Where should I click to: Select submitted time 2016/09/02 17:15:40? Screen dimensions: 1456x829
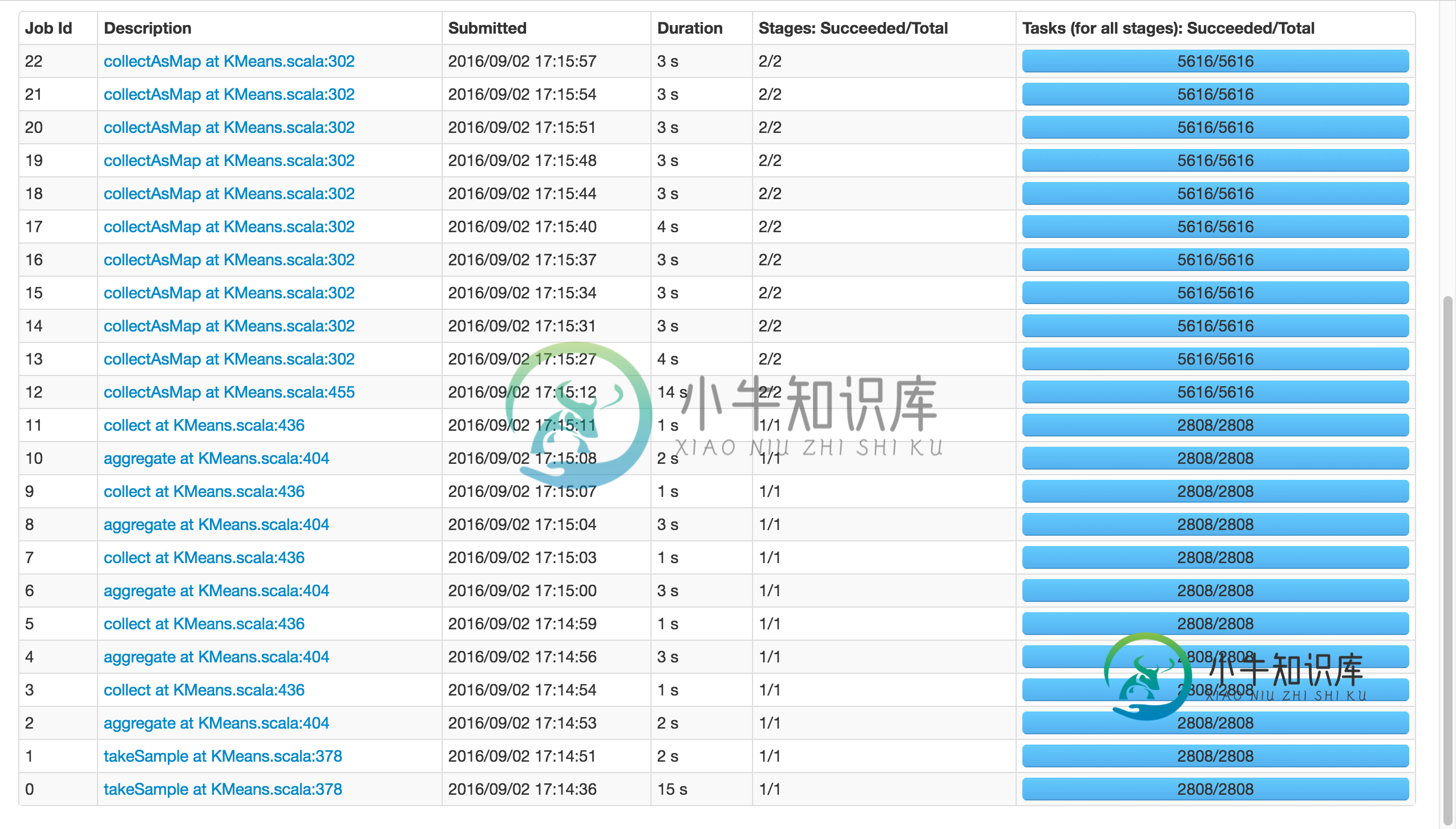[522, 227]
